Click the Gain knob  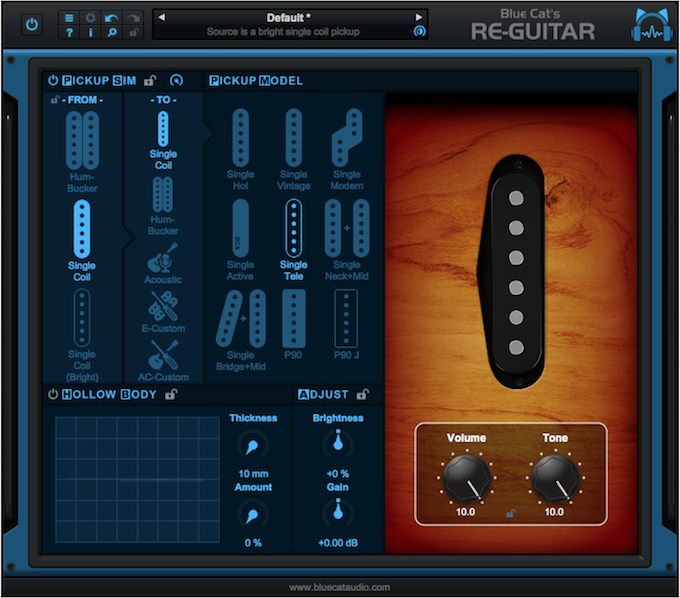338,513
